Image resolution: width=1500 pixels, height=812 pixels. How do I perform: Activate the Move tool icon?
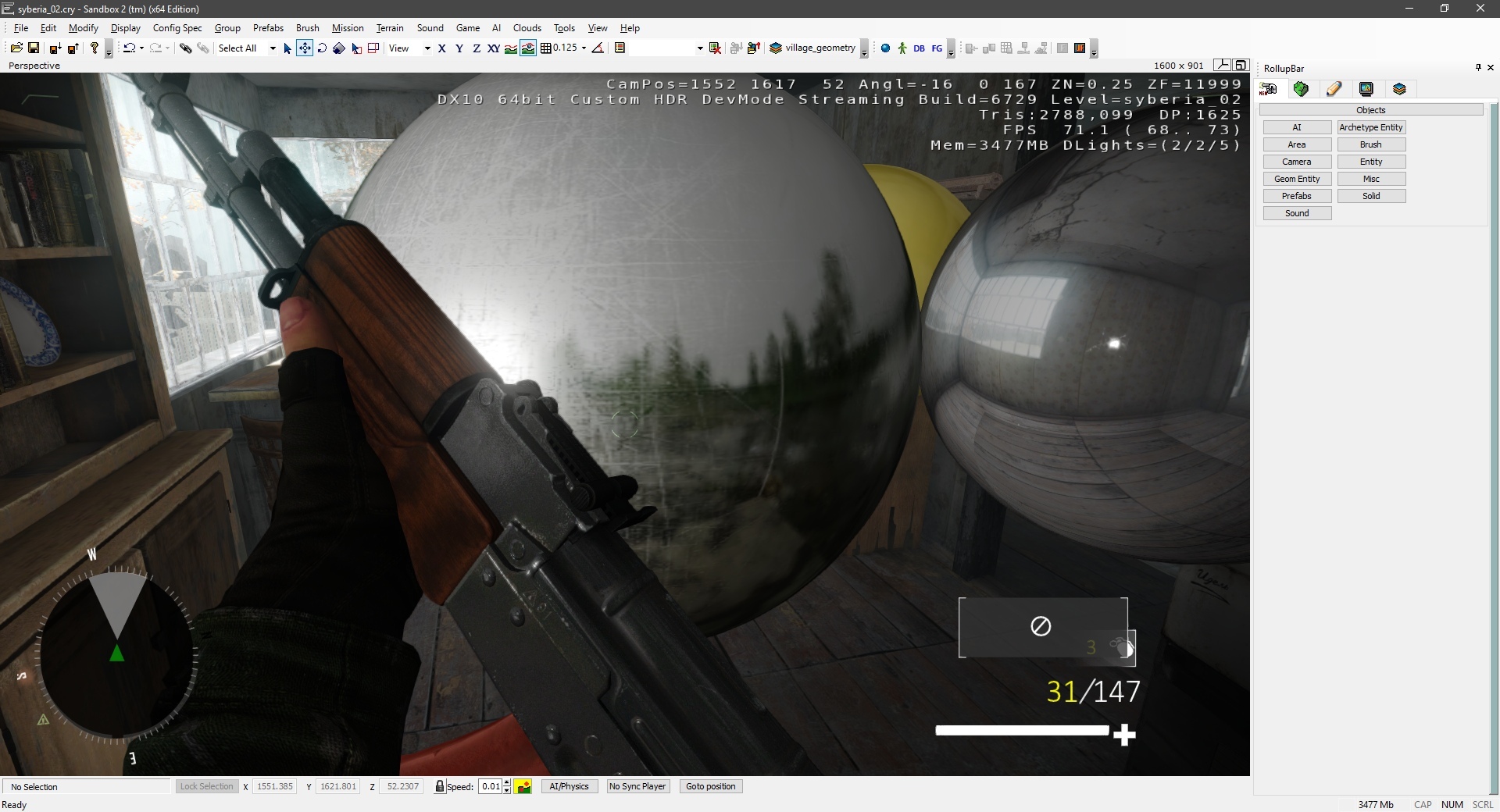tap(305, 48)
